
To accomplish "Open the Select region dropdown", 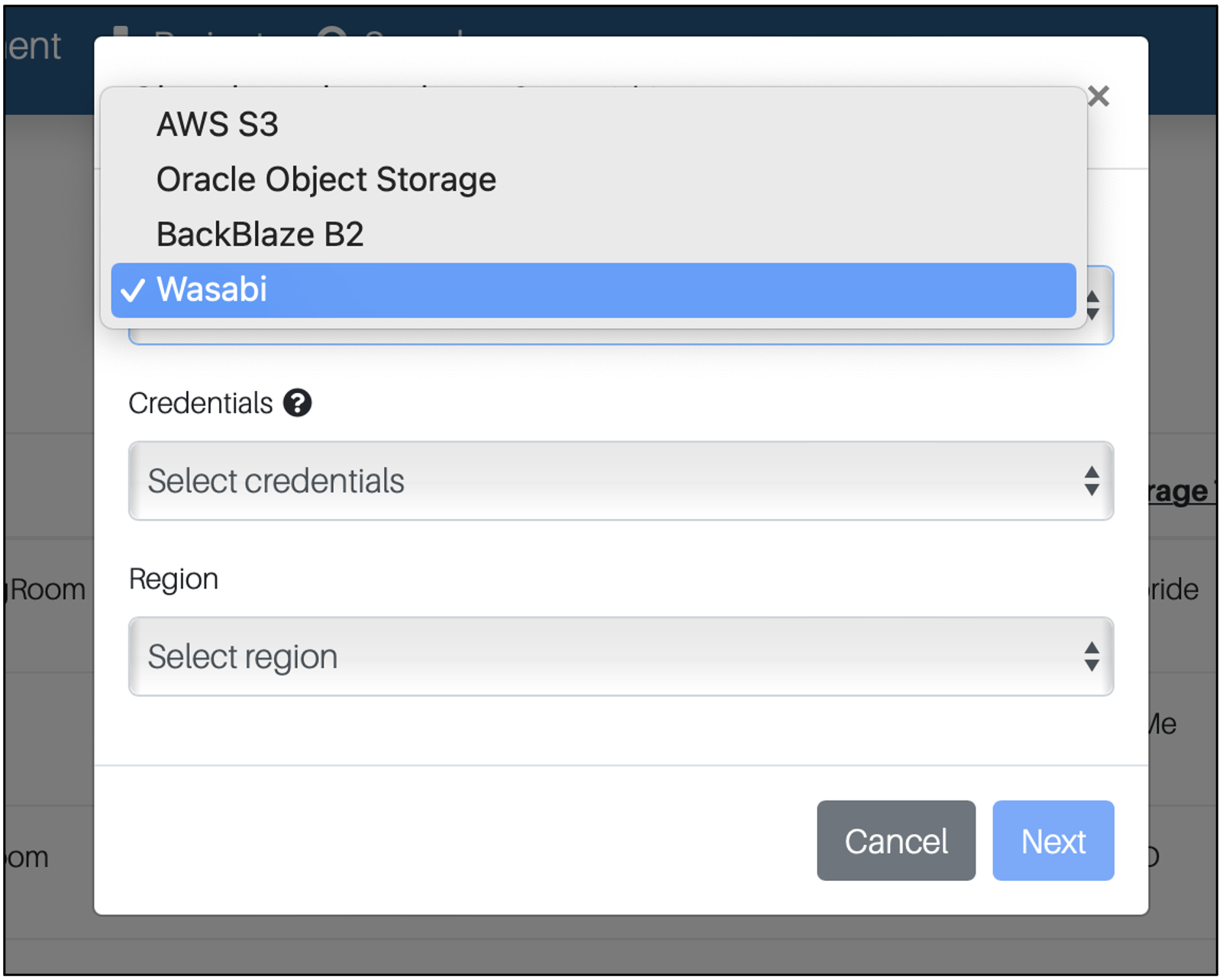I will (621, 656).
